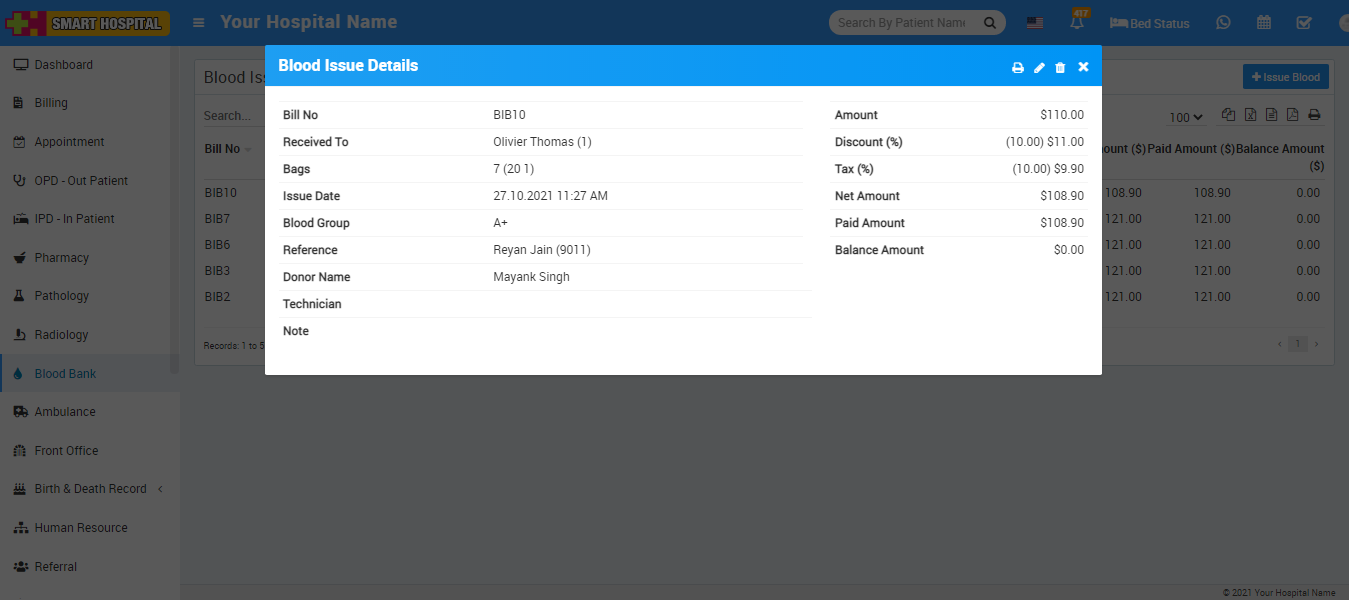The image size is (1349, 600).
Task: Open OPD - Out Patient section
Action: coord(80,181)
